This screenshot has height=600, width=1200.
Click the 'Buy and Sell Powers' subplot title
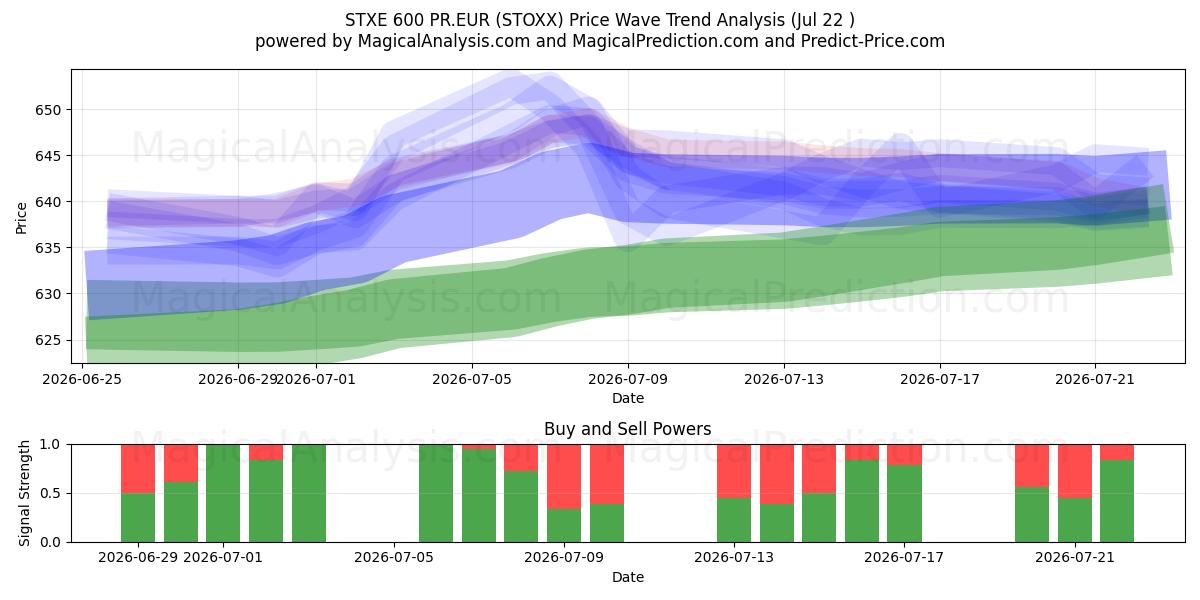[x=628, y=429]
